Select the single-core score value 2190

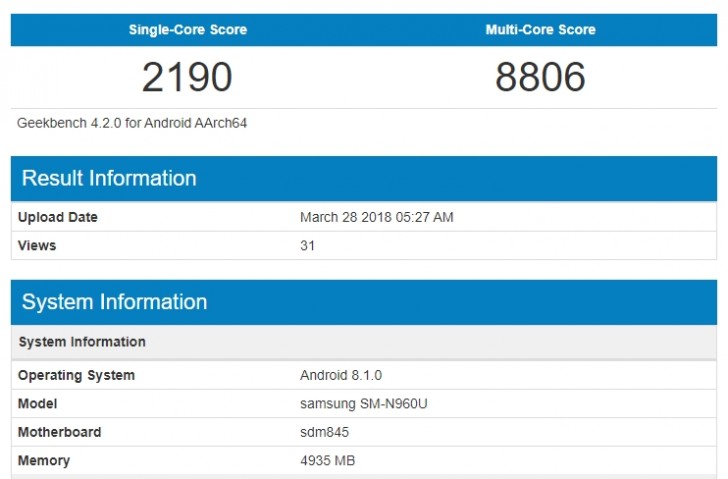pos(187,77)
